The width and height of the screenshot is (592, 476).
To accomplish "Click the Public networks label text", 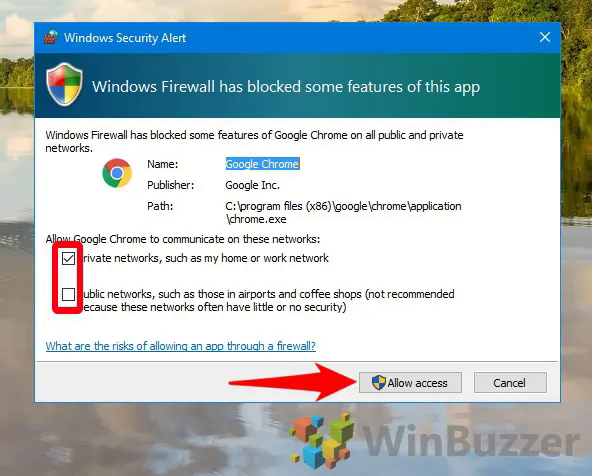I will tap(268, 300).
